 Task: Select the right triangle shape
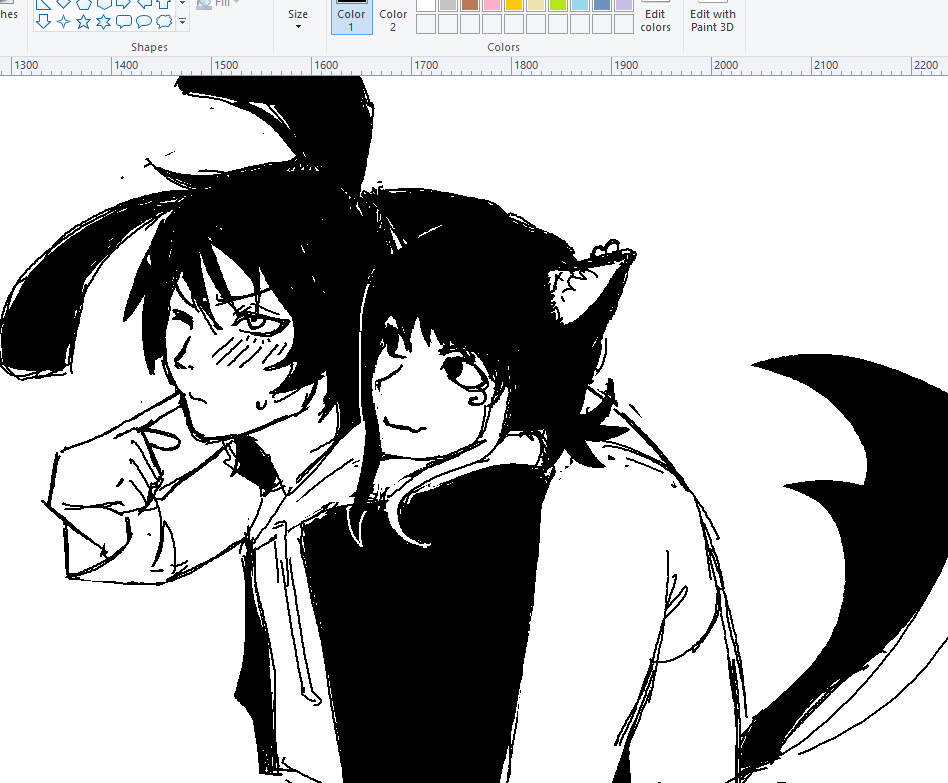(43, 4)
